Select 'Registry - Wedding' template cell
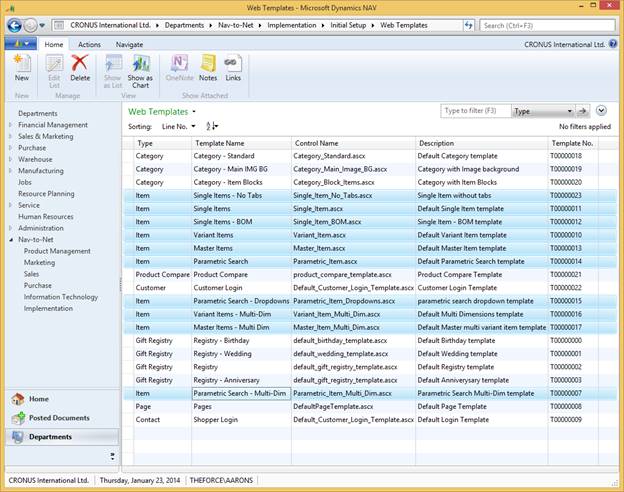This screenshot has height=492, width=624. click(241, 354)
